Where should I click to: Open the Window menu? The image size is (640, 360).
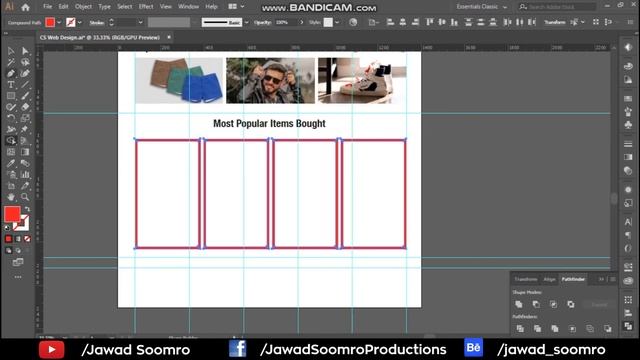pyautogui.click(x=188, y=7)
